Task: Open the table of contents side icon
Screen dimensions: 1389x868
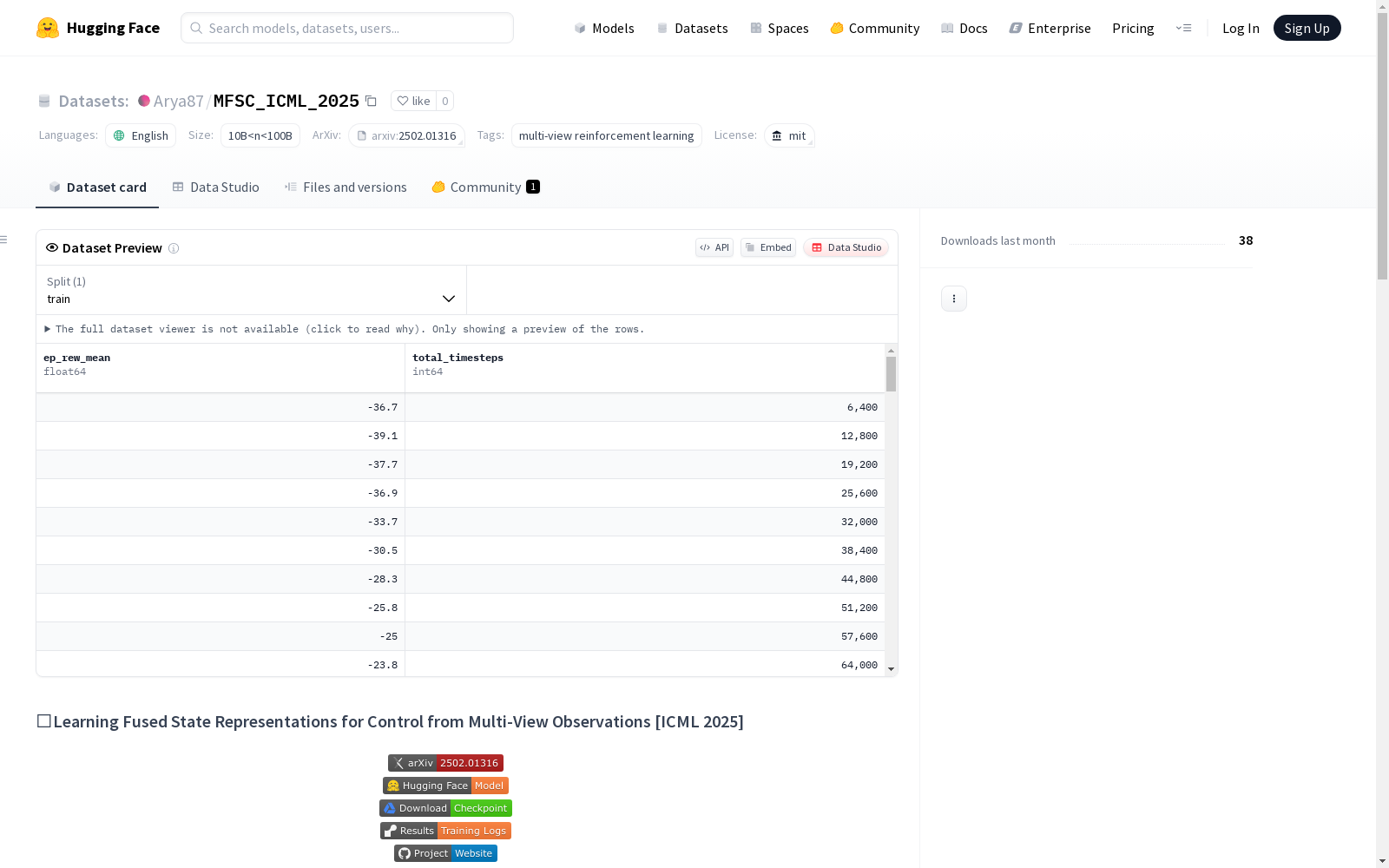Action: [4, 240]
